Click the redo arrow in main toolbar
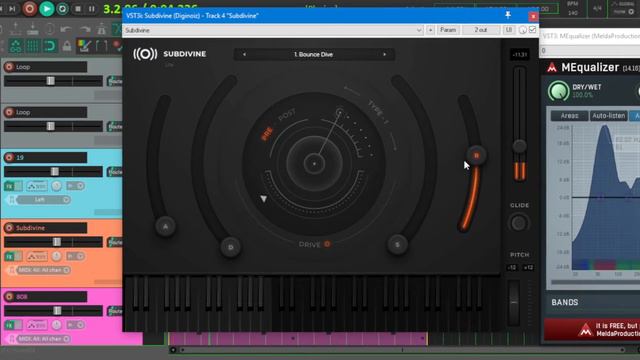This screenshot has height=360, width=640. coord(84,29)
